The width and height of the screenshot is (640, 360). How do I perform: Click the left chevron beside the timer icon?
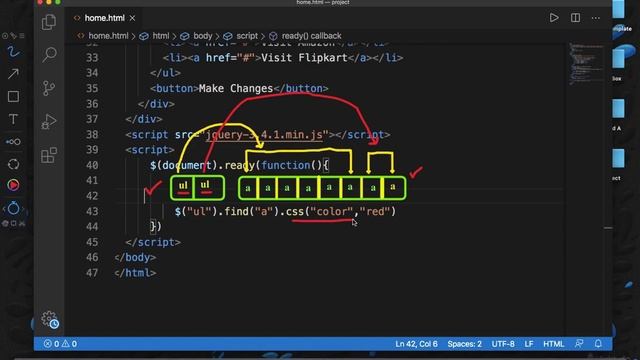(4, 209)
